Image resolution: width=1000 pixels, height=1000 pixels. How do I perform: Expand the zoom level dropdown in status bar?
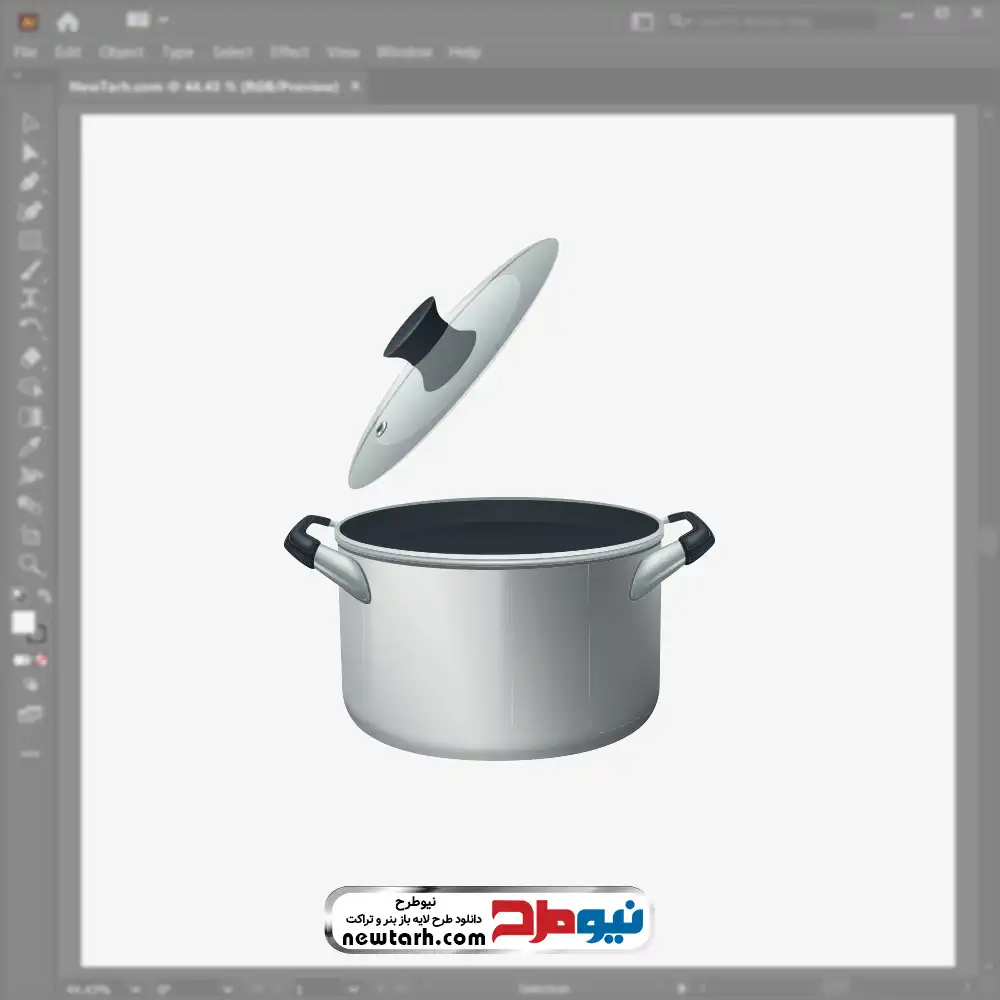pyautogui.click(x=136, y=989)
